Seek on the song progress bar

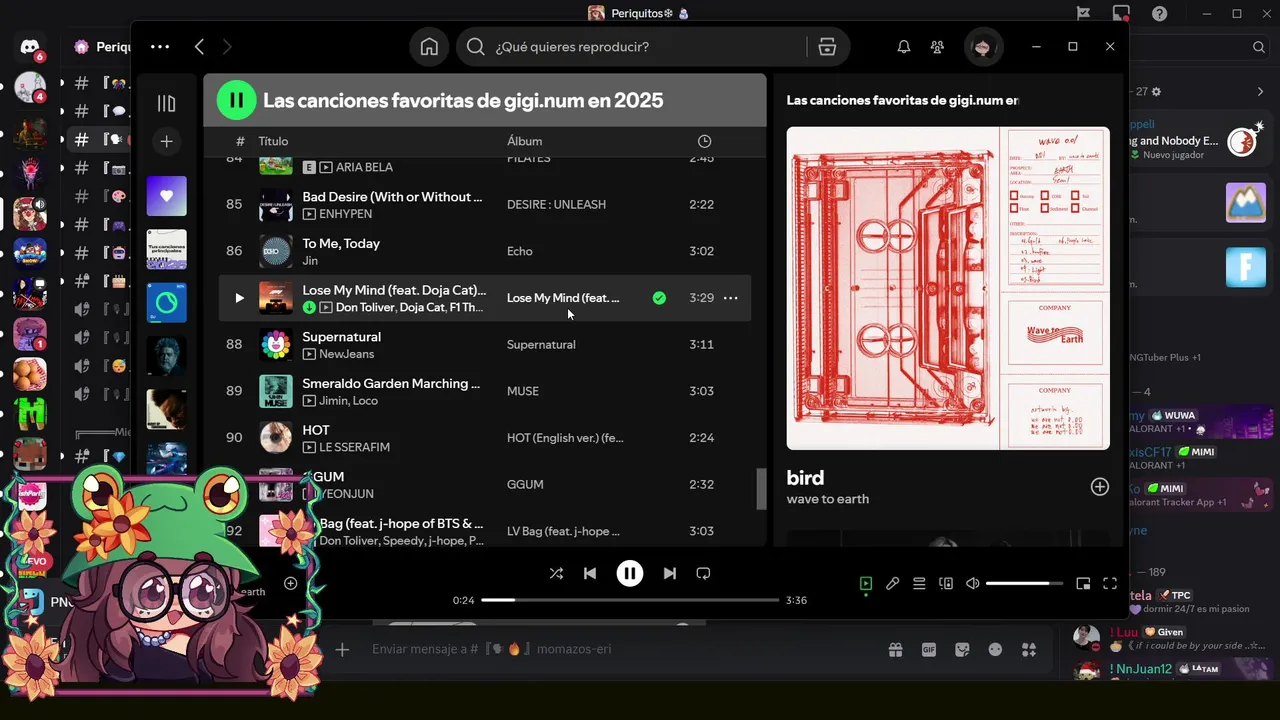630,600
